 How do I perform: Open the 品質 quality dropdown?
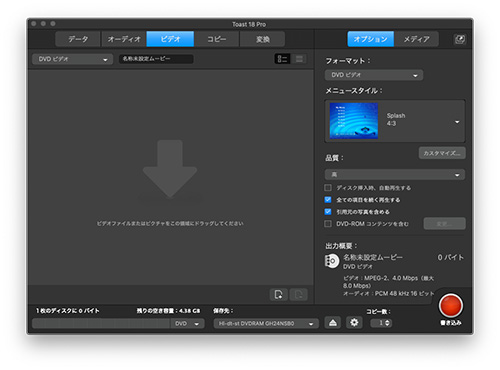(x=395, y=175)
